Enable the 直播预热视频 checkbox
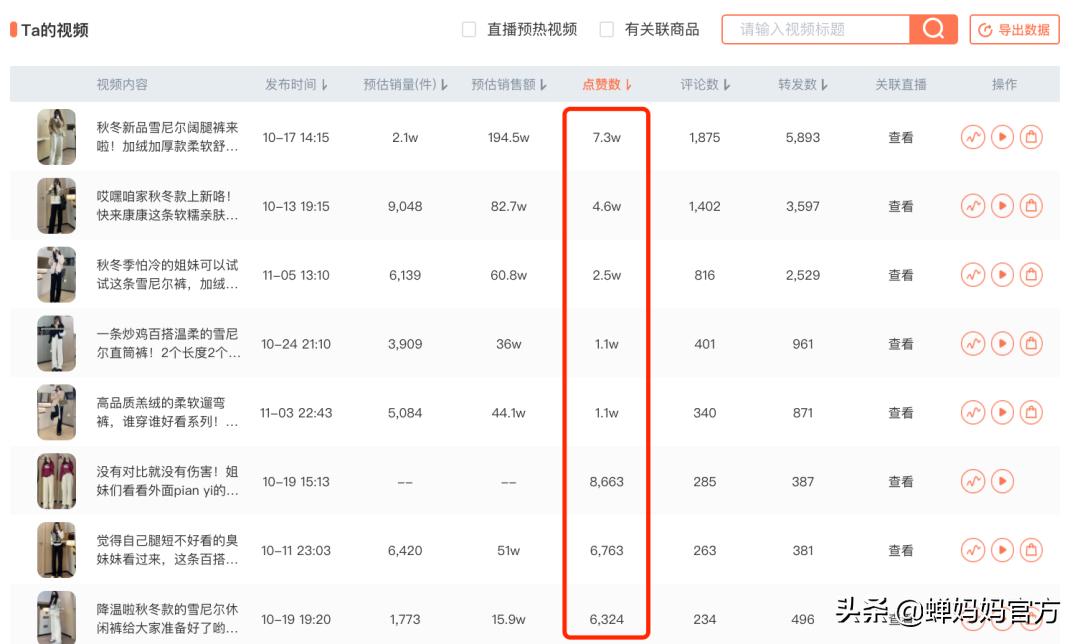1080x644 pixels. tap(467, 29)
